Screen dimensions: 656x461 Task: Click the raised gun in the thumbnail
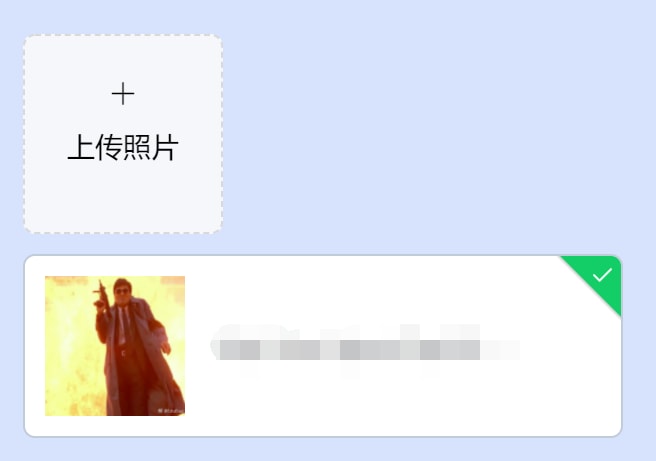[x=101, y=295]
